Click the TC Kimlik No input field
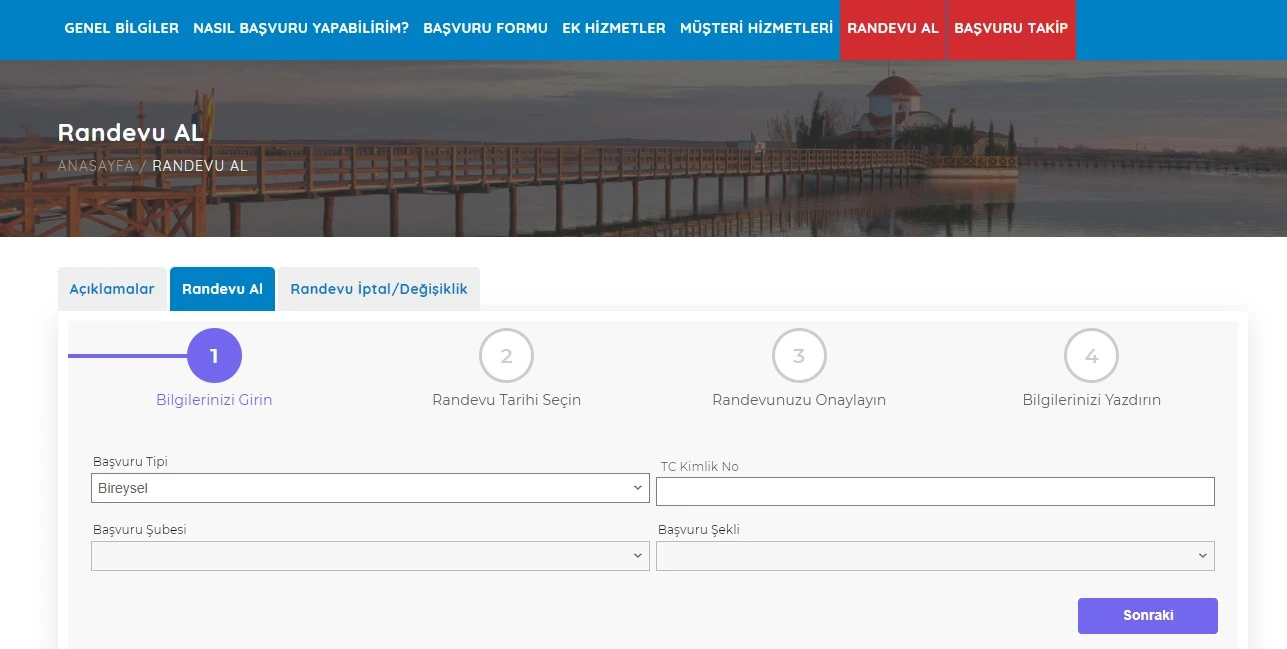1287x649 pixels. [935, 491]
